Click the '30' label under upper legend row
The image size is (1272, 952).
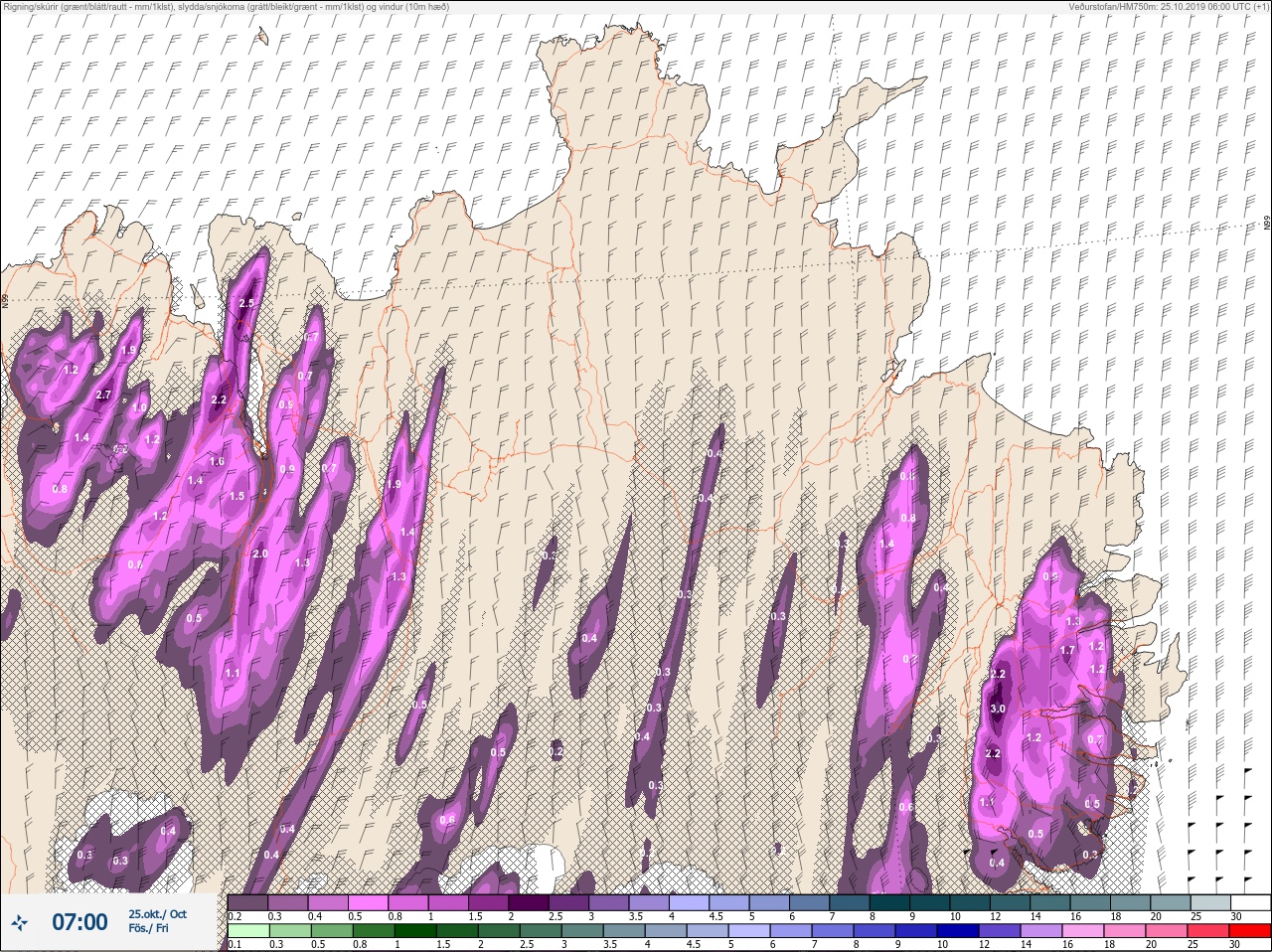click(x=1235, y=916)
